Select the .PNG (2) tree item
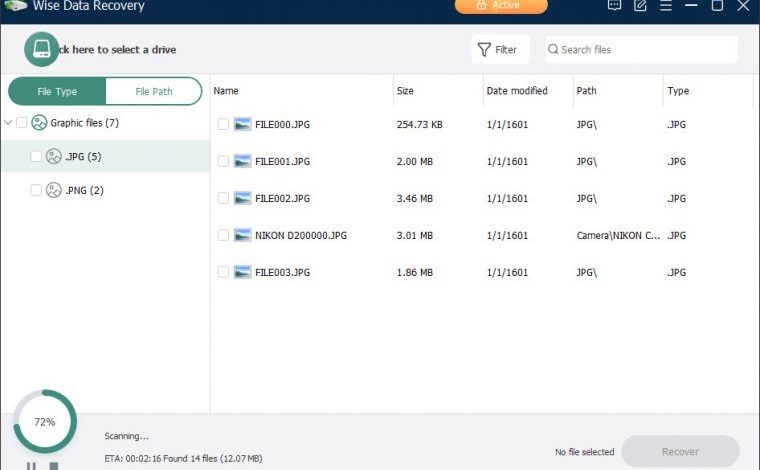The width and height of the screenshot is (760, 470). [x=106, y=190]
